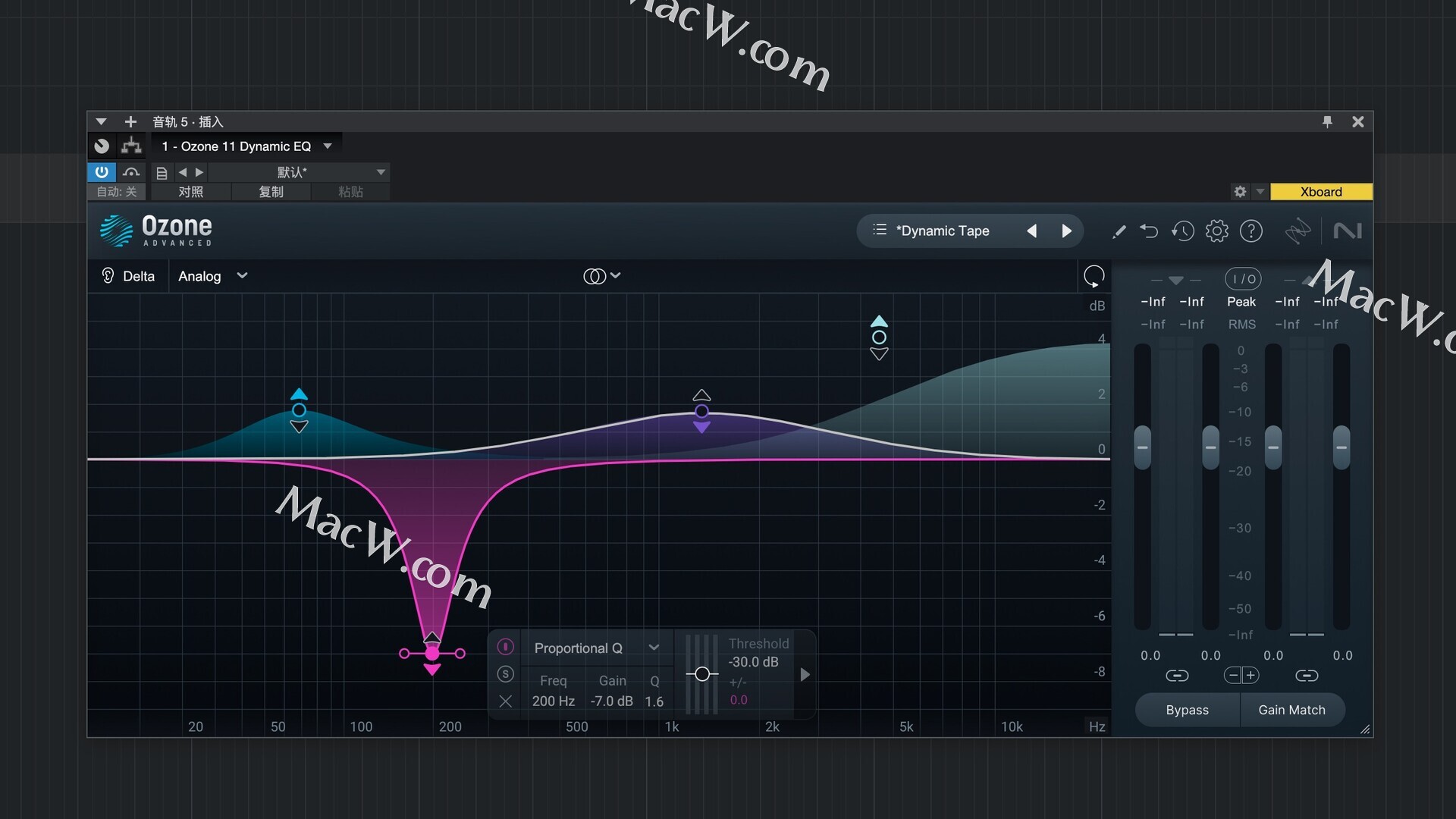Viewport: 1456px width, 819px height.
Task: Click filled down arrow below the purple node
Action: [701, 428]
